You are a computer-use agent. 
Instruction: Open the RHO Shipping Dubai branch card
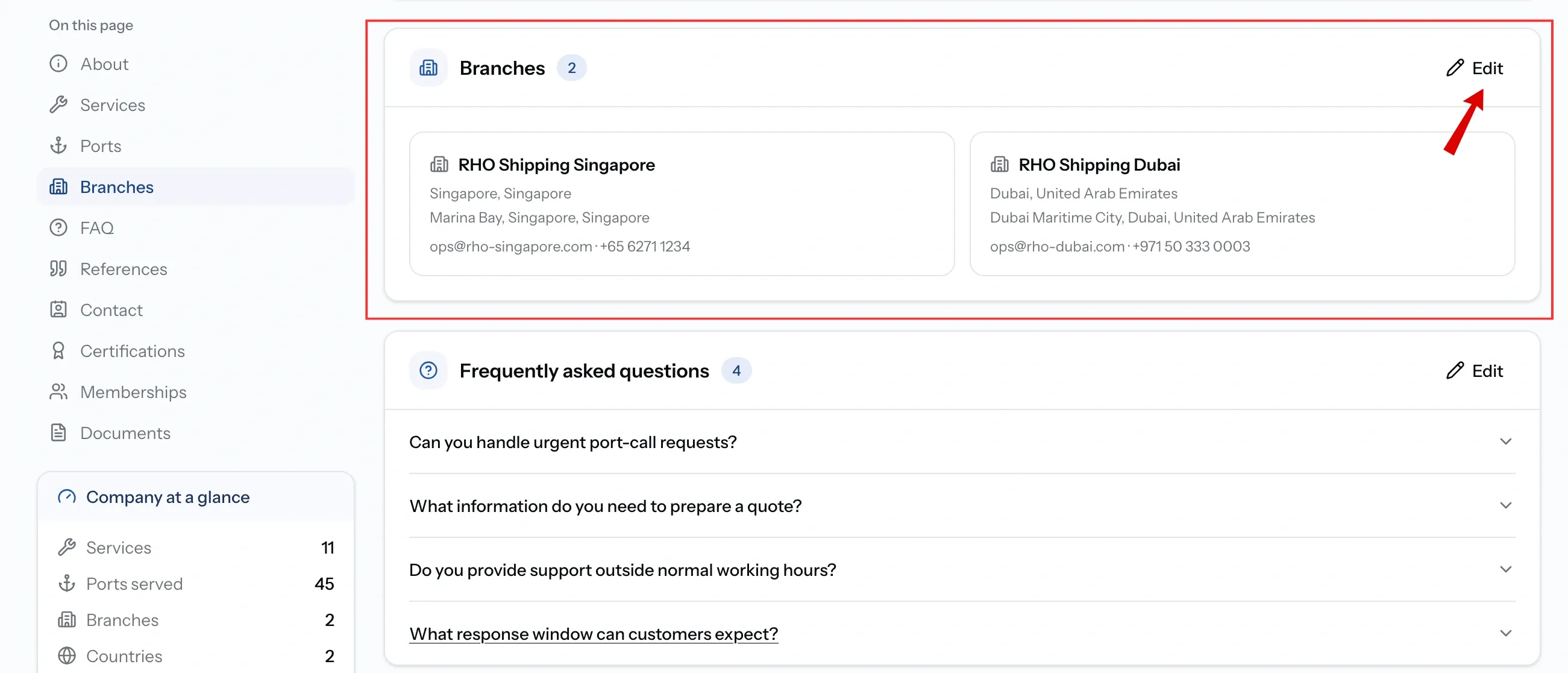pos(1242,204)
